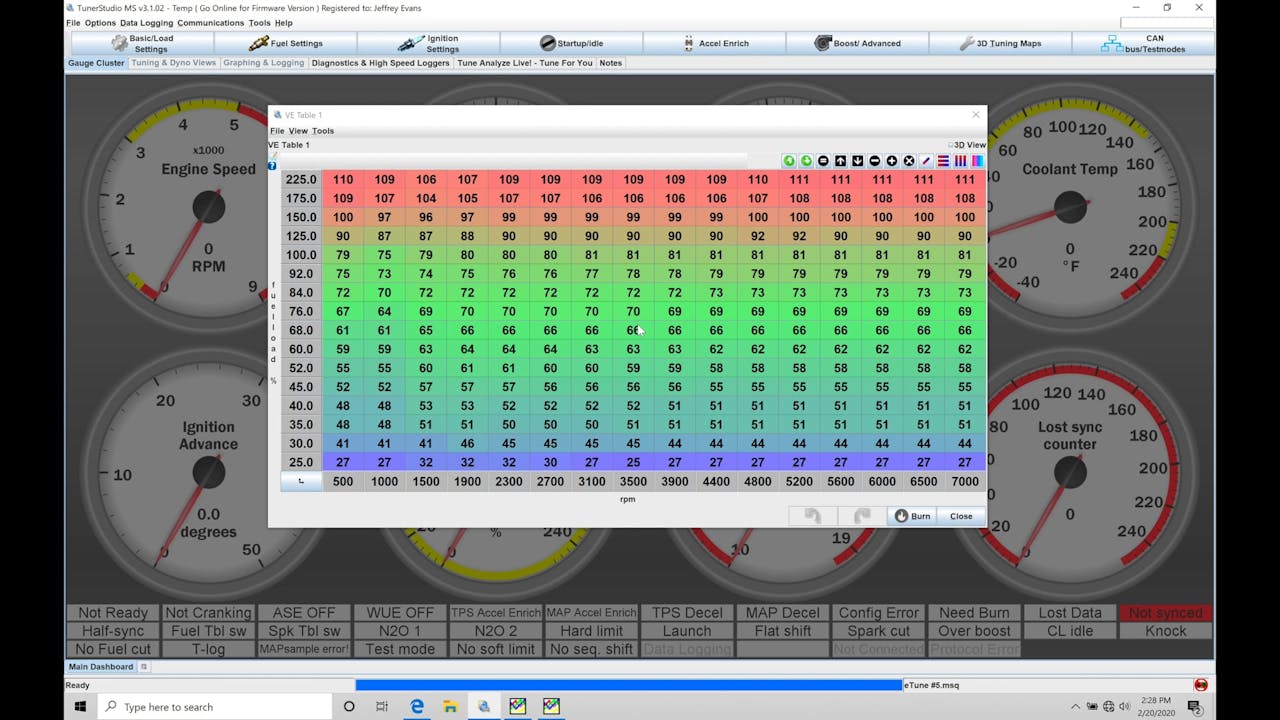
Task: Click the horizontal interpolate icon in VE Table toolbar
Action: pos(944,160)
